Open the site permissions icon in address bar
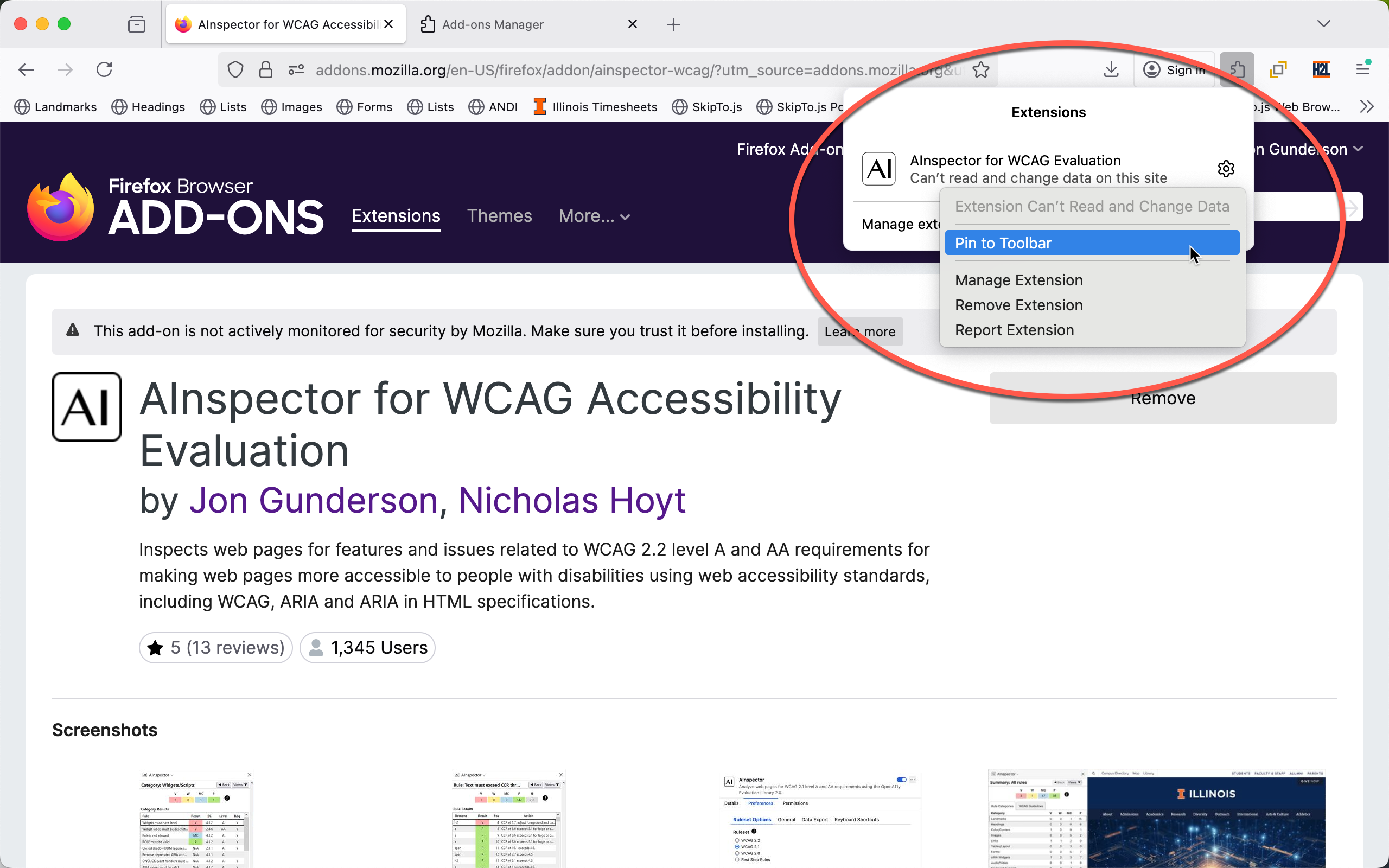This screenshot has width=1389, height=868. [296, 69]
